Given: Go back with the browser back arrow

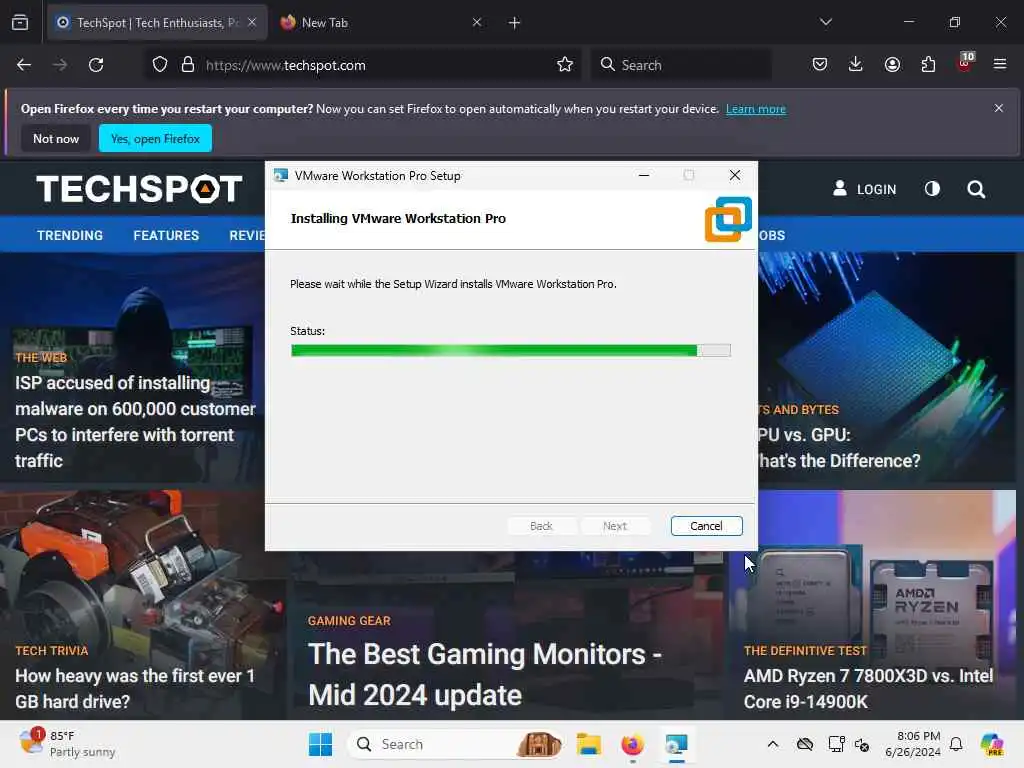Looking at the screenshot, I should 24,65.
